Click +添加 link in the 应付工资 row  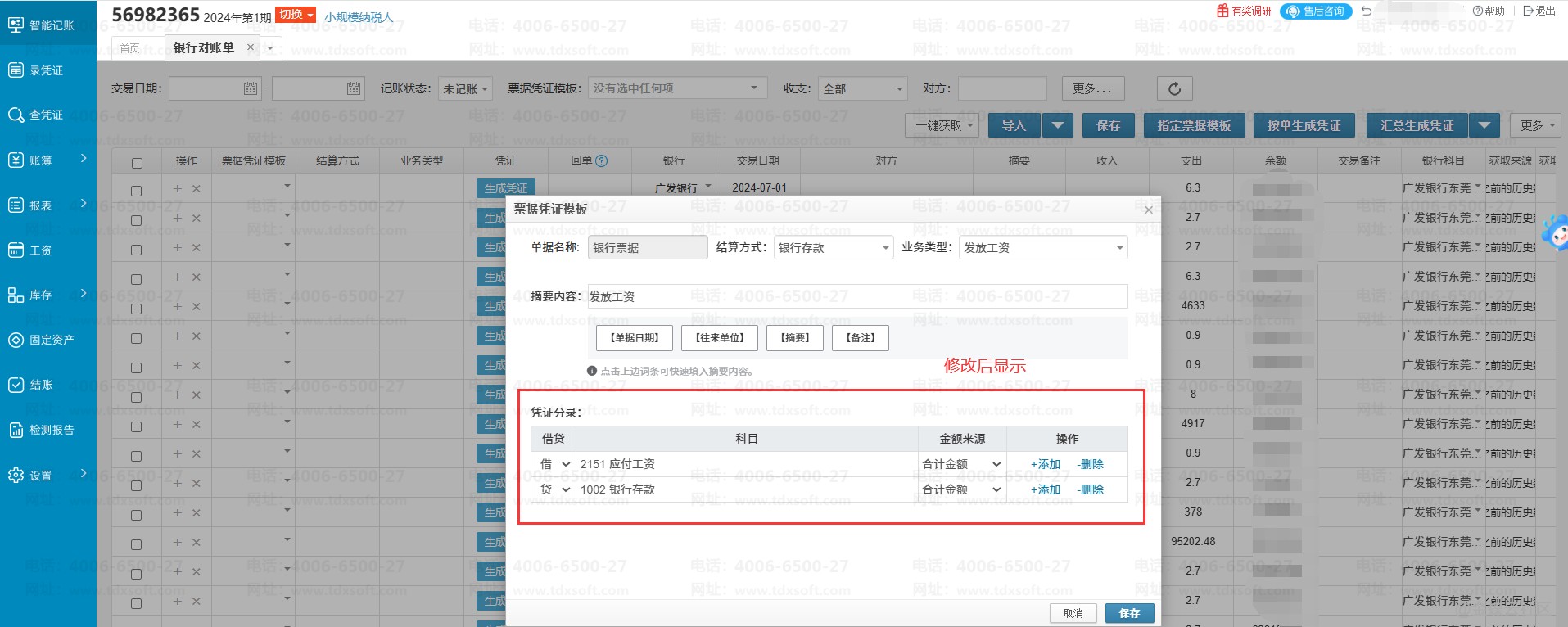click(1046, 464)
